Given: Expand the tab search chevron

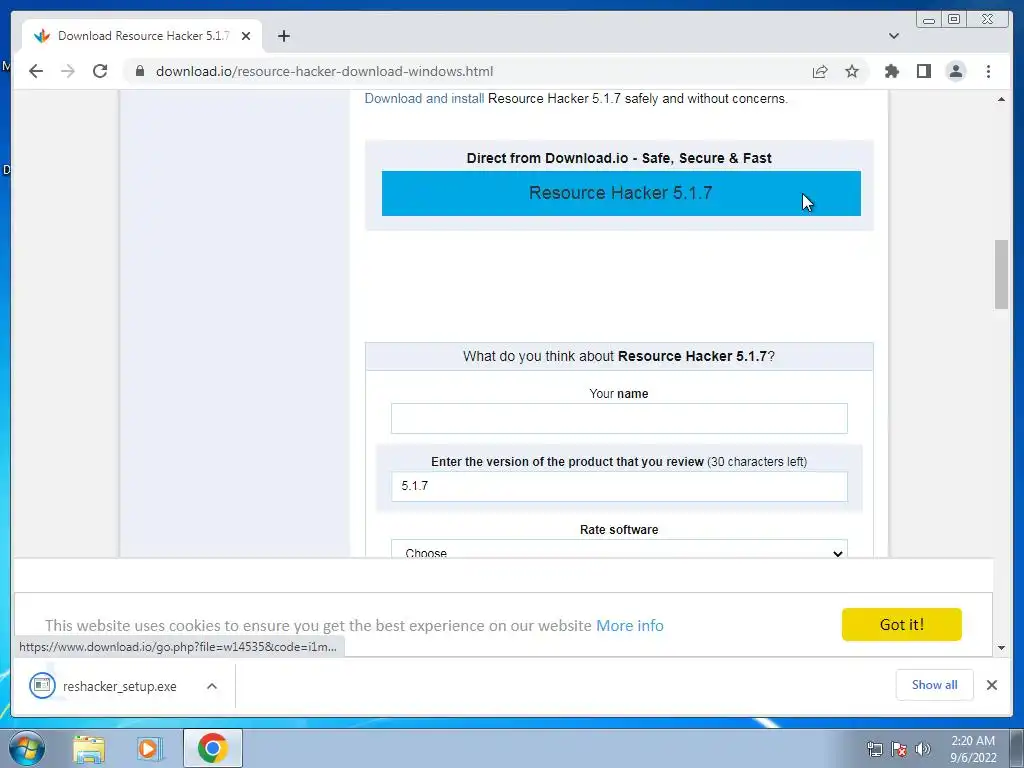Looking at the screenshot, I should pos(893,36).
